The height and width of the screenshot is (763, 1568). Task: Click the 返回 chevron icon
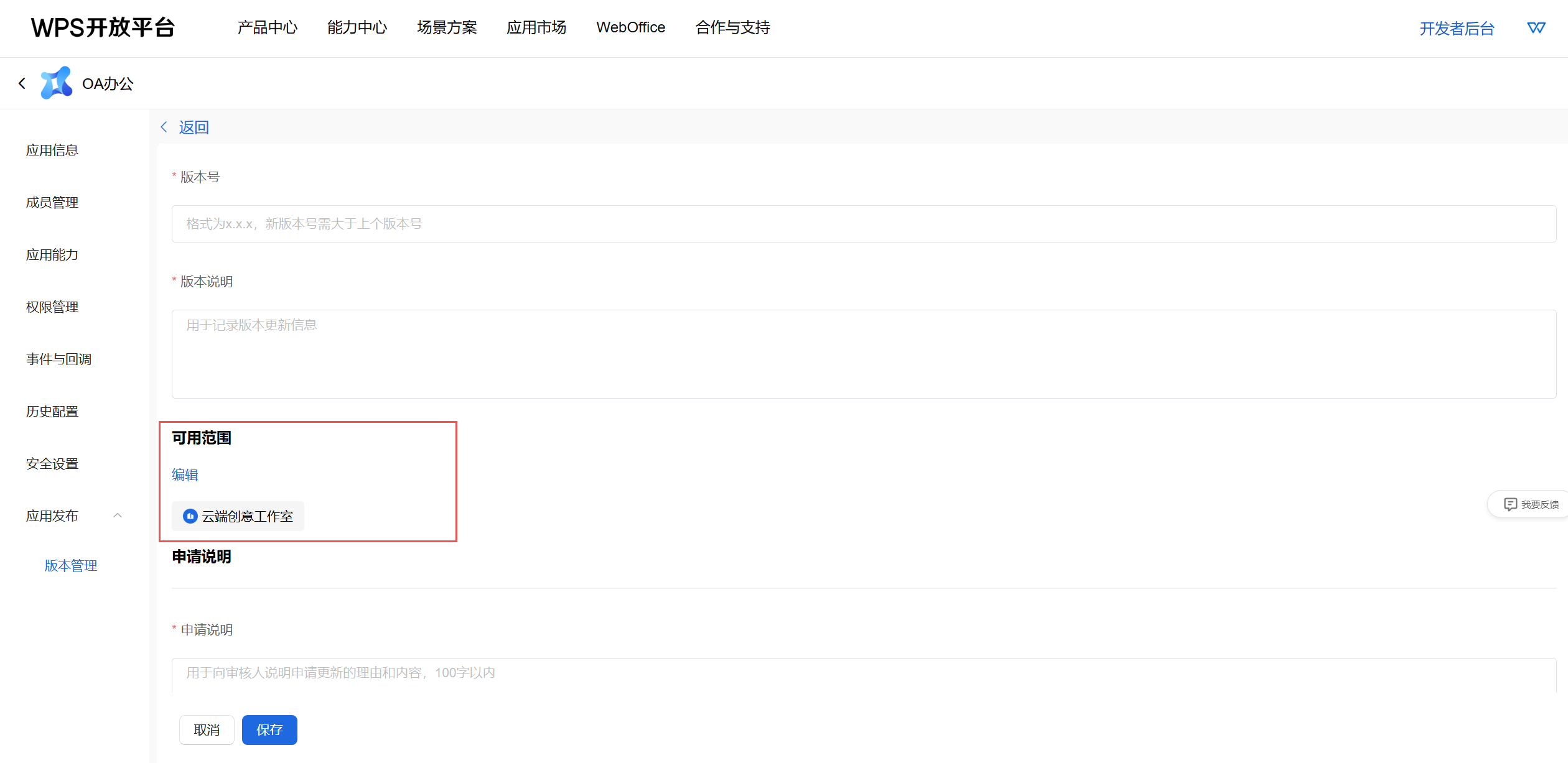164,127
